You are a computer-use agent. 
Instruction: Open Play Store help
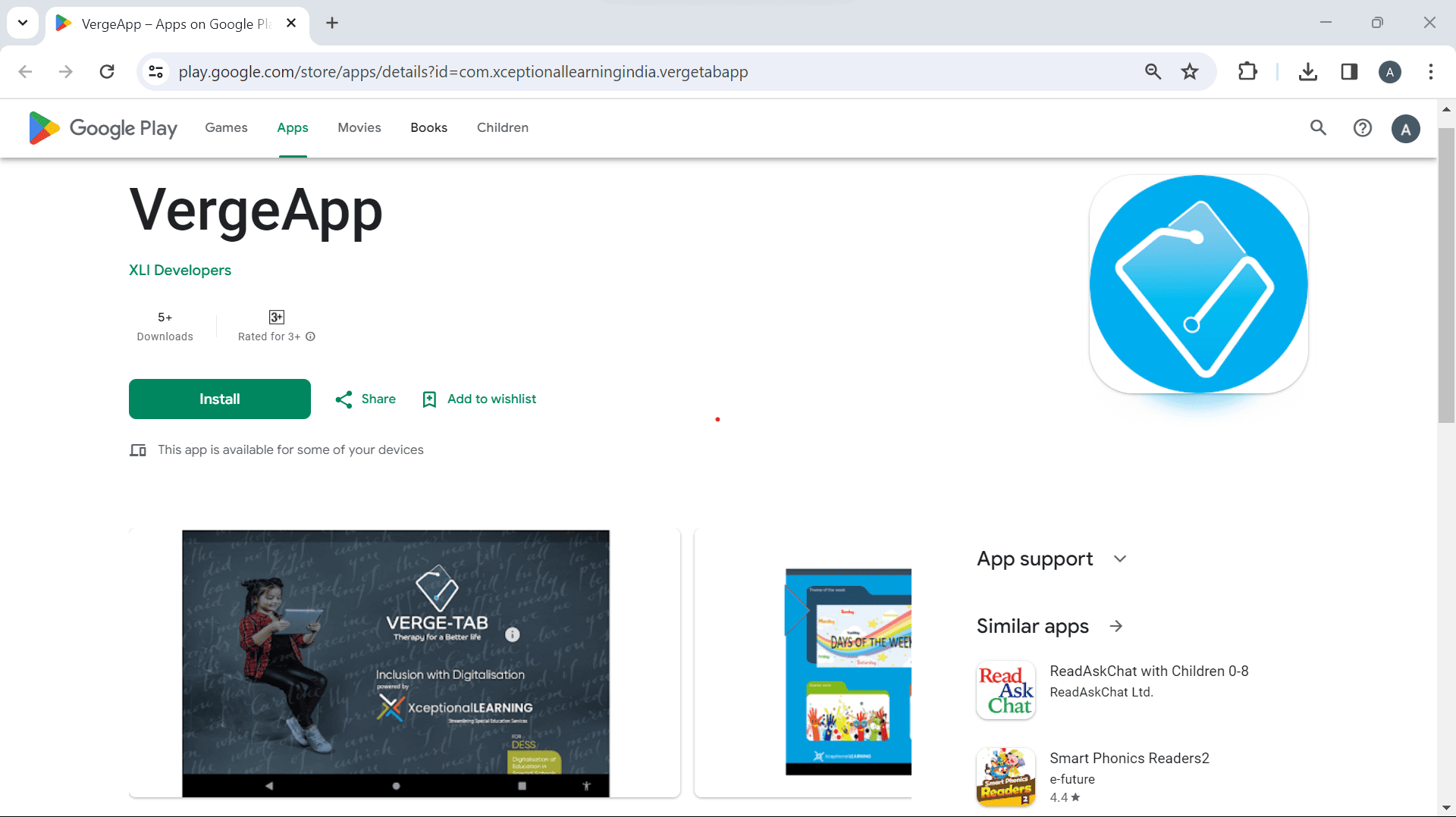pos(1363,128)
